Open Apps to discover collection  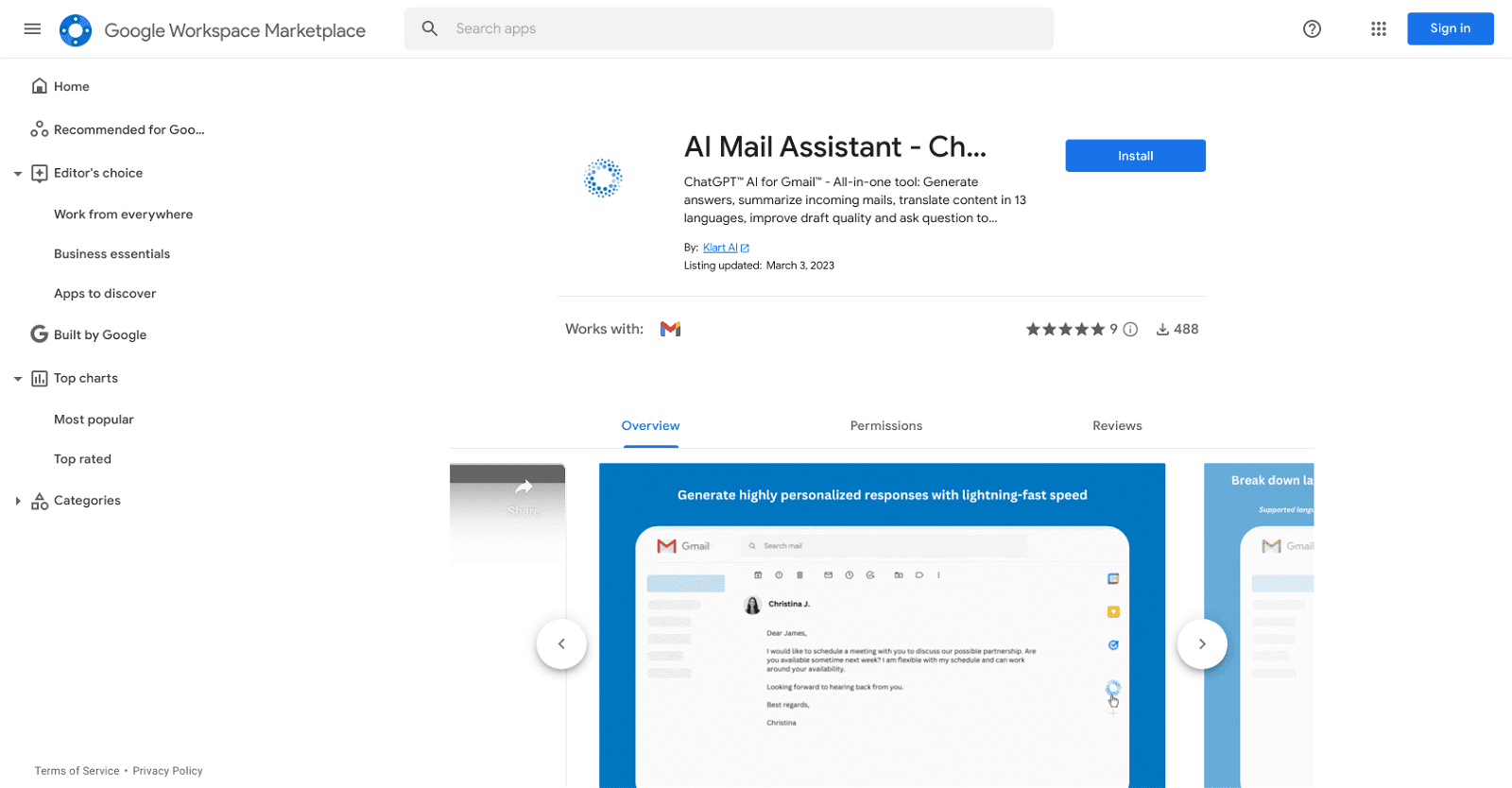click(105, 294)
